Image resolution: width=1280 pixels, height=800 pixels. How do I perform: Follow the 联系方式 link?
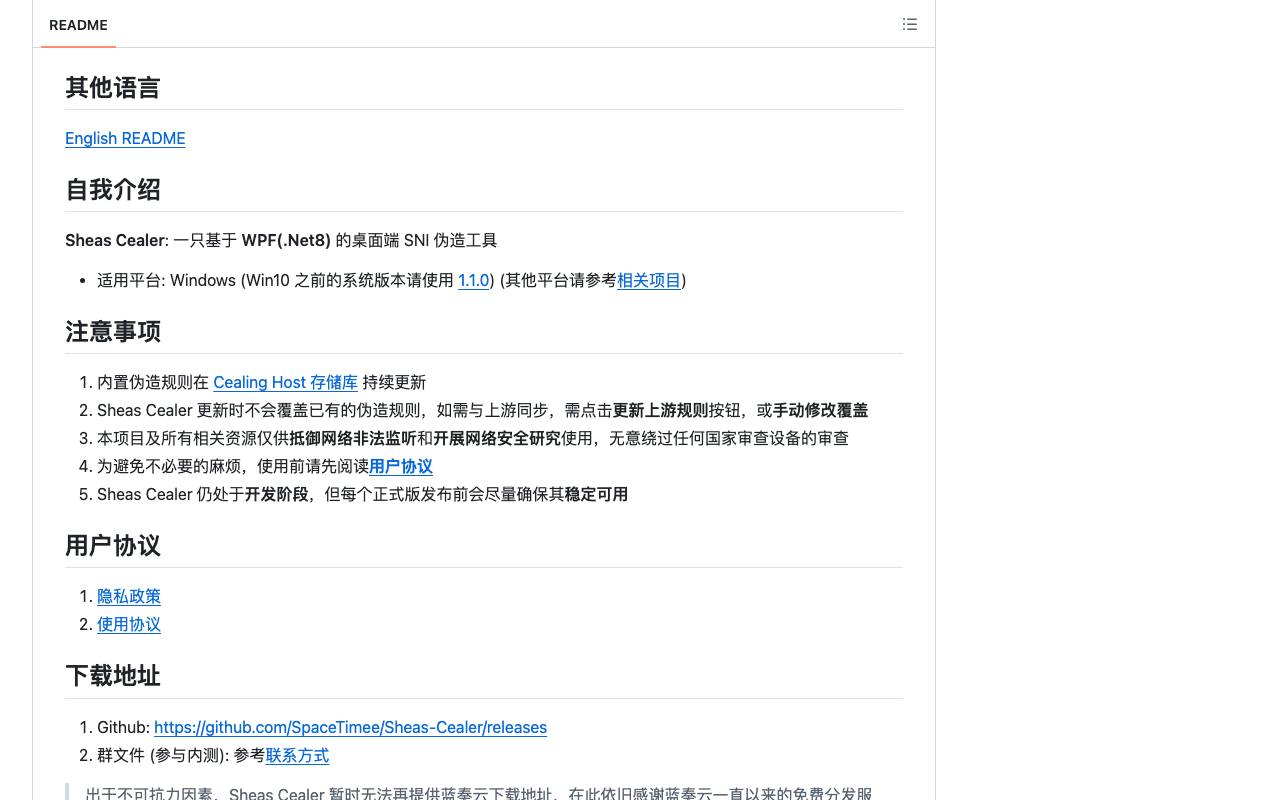[x=297, y=755]
